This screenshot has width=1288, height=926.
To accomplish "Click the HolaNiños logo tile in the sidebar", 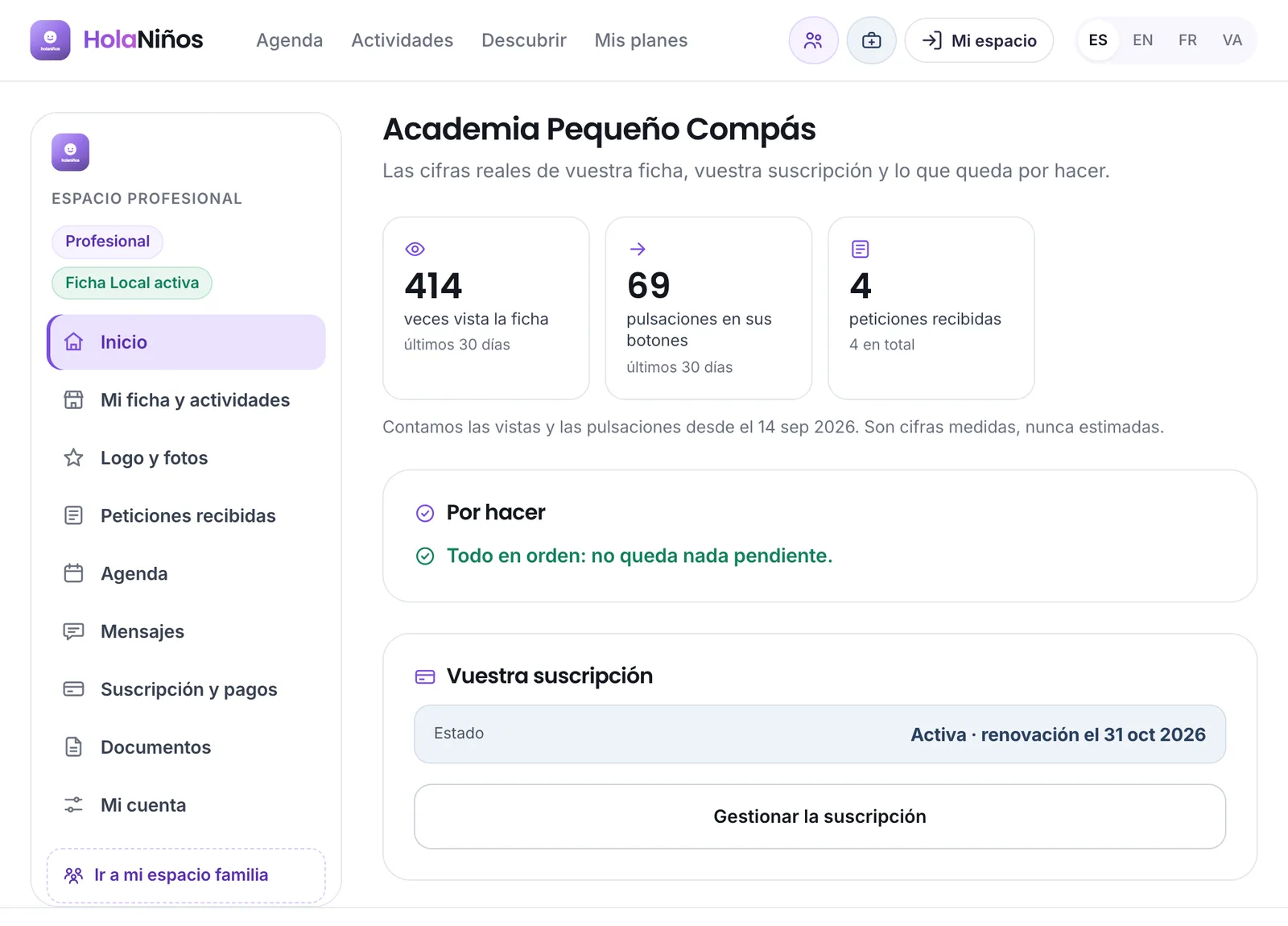I will [70, 152].
